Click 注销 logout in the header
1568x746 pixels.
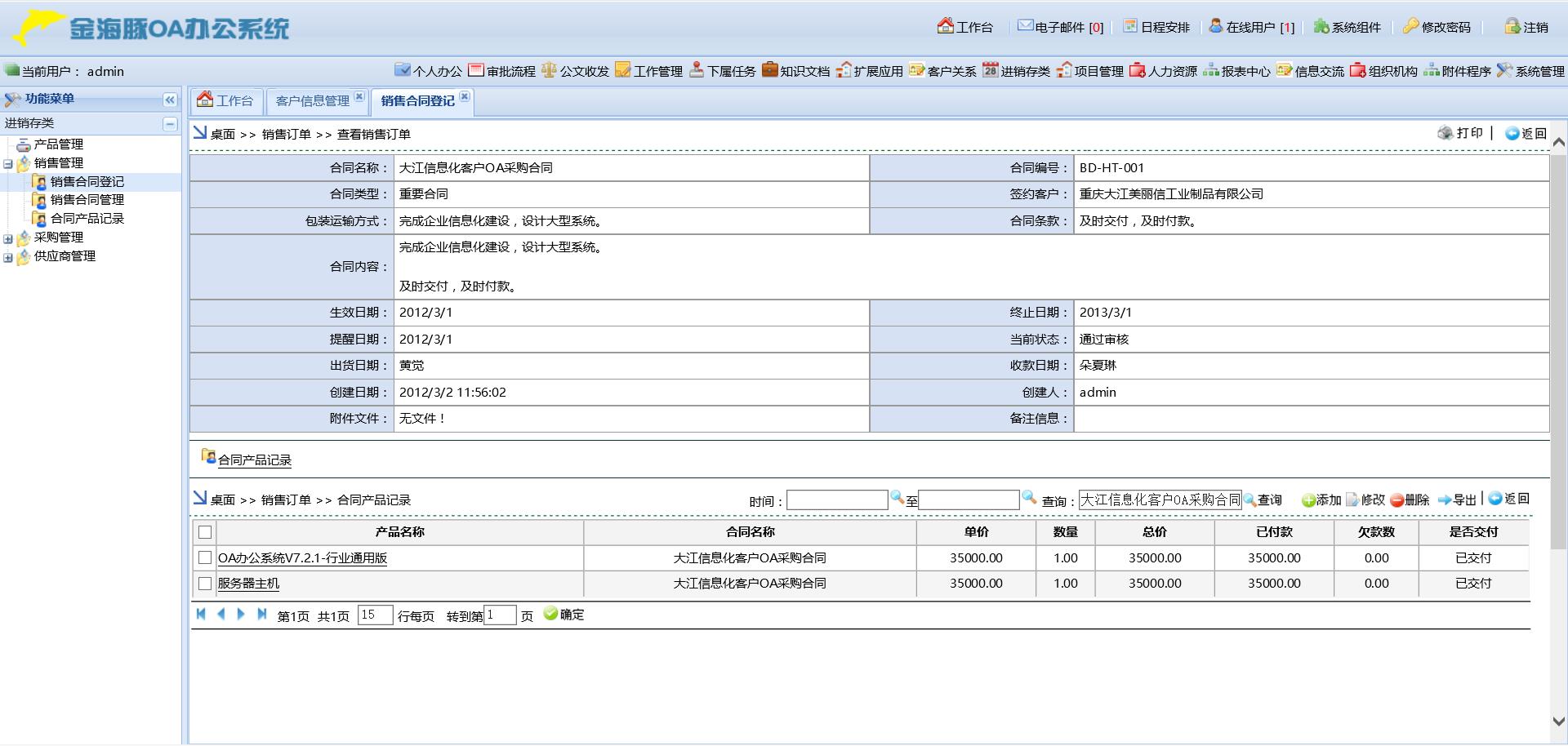click(1526, 27)
